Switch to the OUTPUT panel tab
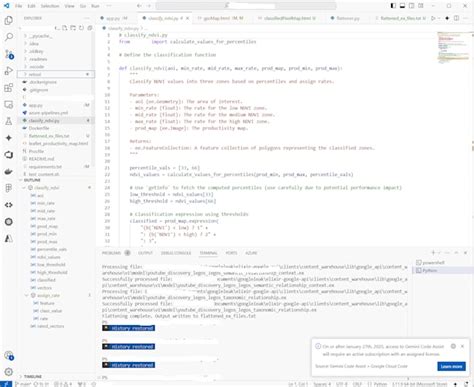 pyautogui.click(x=145, y=253)
